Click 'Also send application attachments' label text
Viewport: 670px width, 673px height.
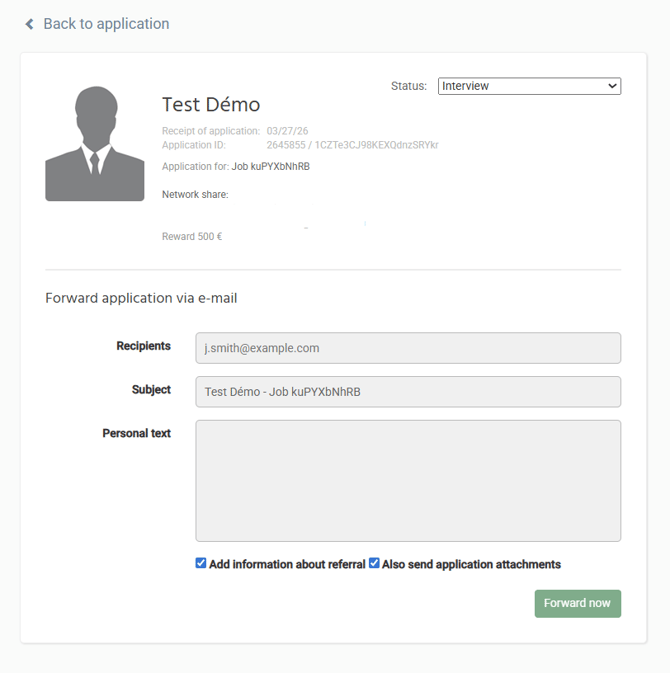[471, 565]
